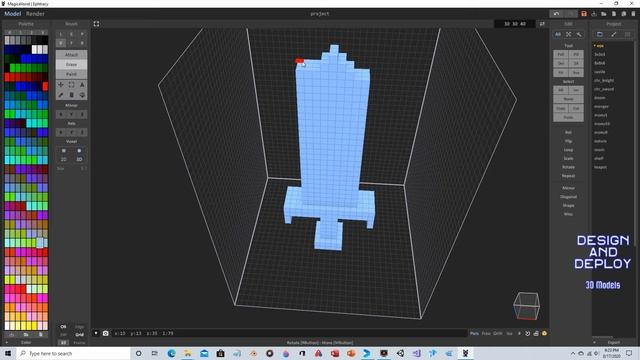640x360 pixels.
Task: Select the move tool cross icon
Action: [61, 84]
